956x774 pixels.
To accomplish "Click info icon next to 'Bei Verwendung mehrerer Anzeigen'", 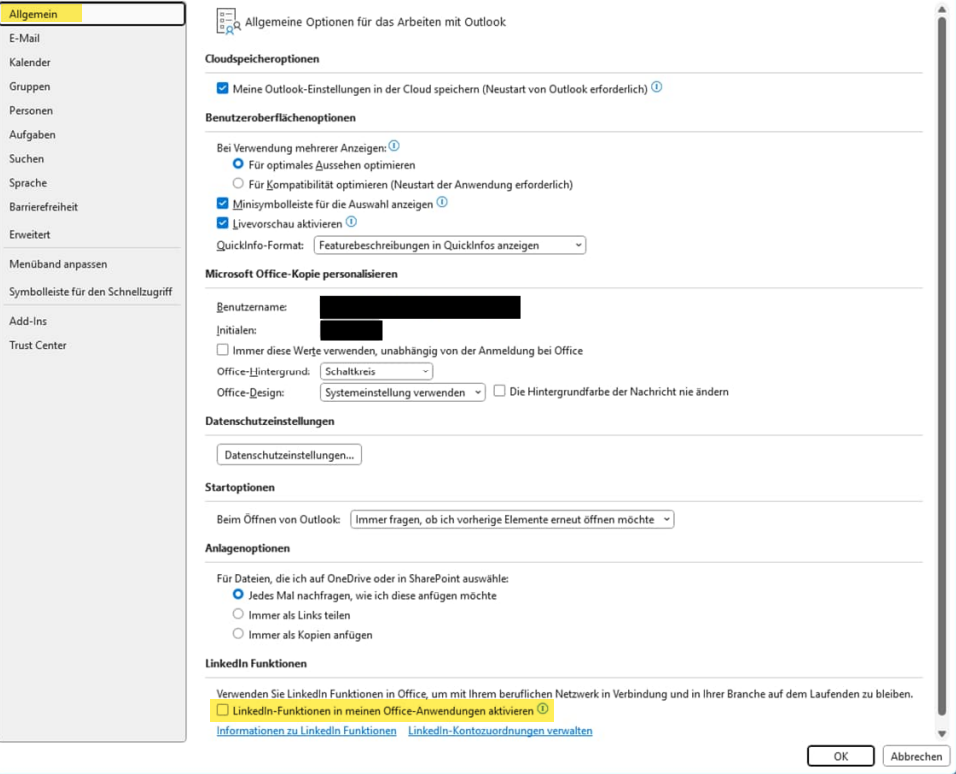I will [394, 146].
